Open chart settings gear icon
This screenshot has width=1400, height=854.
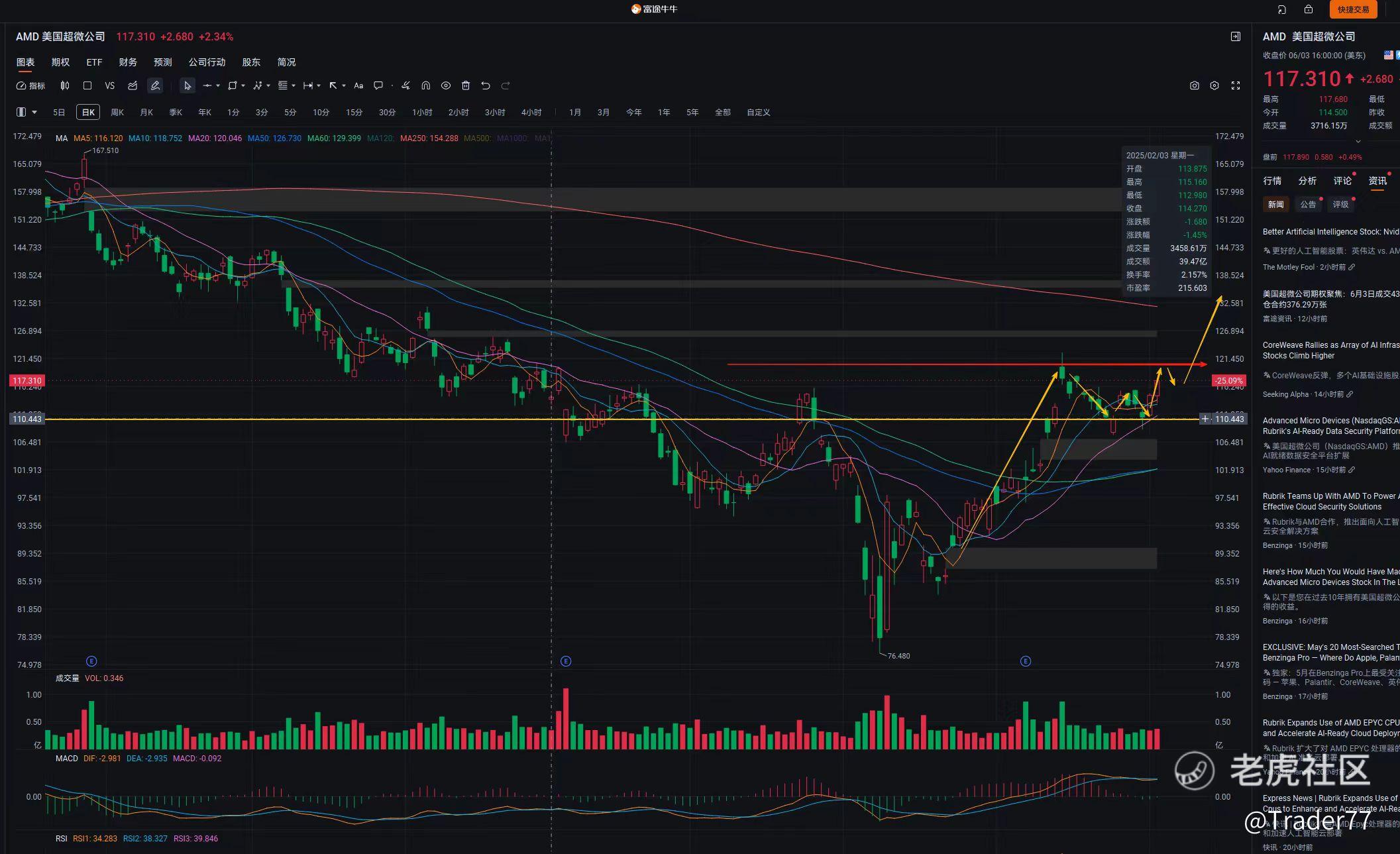(1214, 85)
